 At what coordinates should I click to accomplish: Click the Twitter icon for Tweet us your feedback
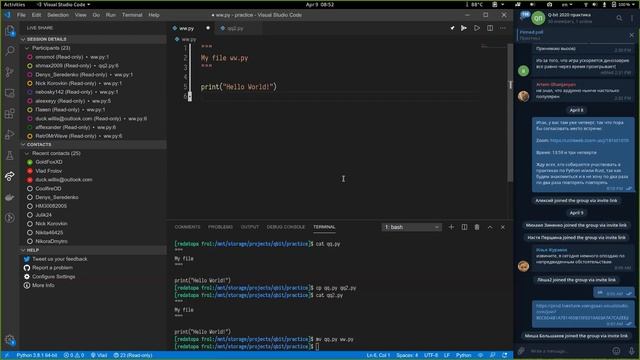coord(27,259)
